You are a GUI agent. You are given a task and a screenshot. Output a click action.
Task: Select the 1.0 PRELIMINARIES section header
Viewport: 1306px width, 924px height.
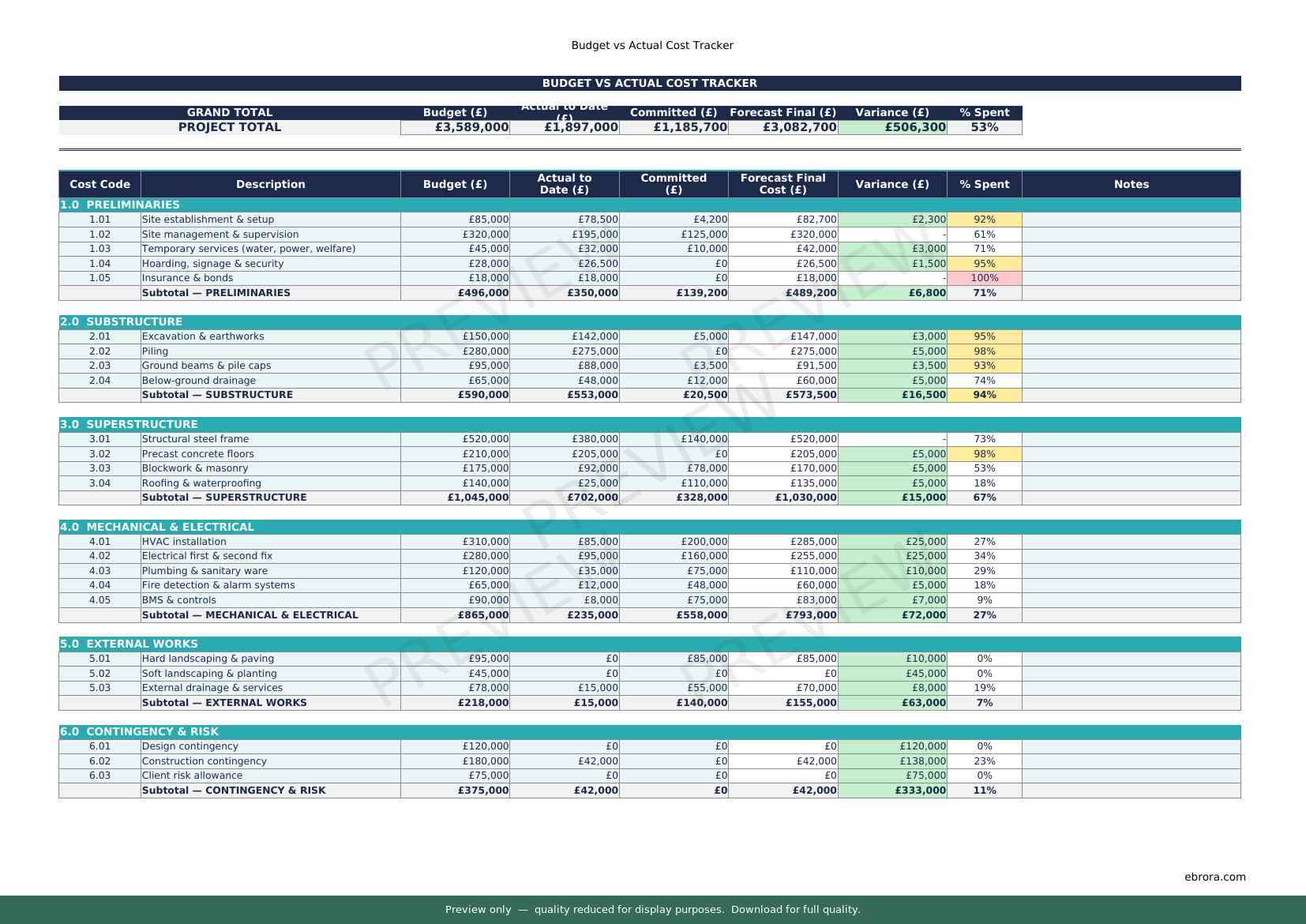120,205
